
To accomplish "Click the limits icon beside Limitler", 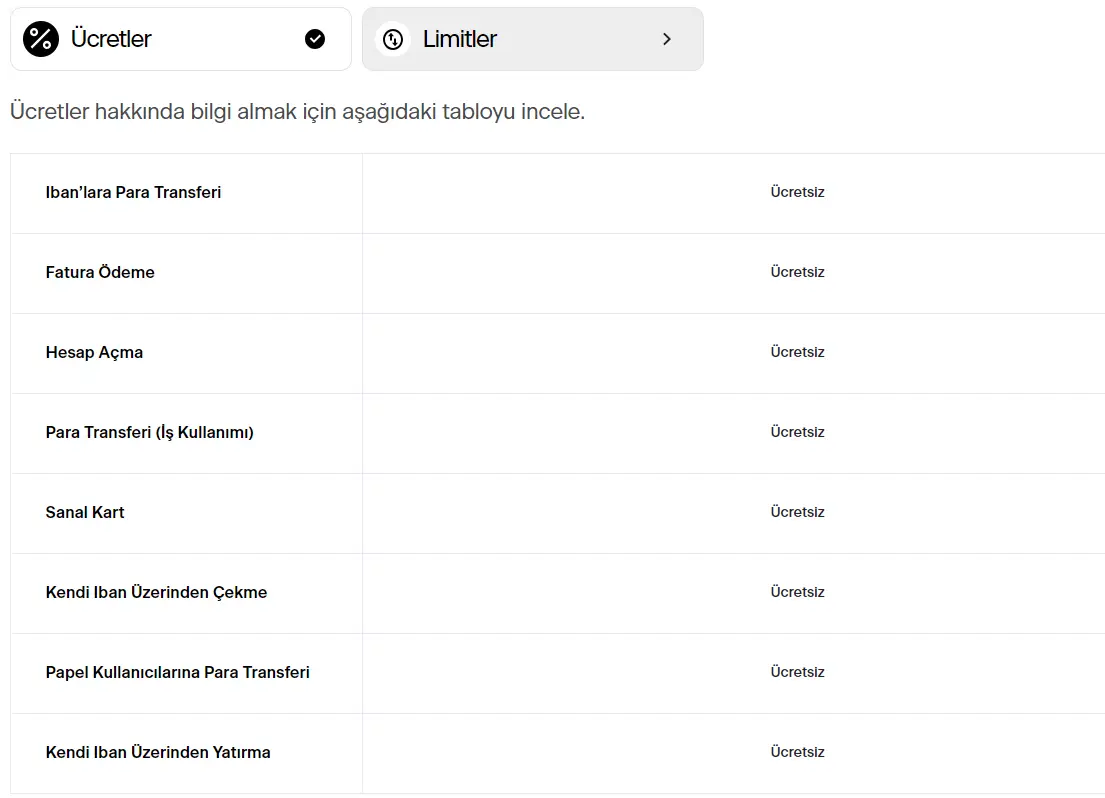I will pos(393,39).
